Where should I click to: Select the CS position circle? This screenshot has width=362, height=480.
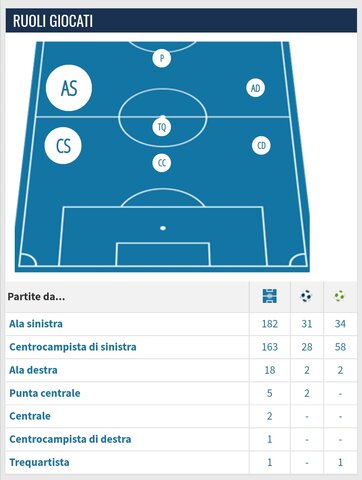tap(63, 146)
